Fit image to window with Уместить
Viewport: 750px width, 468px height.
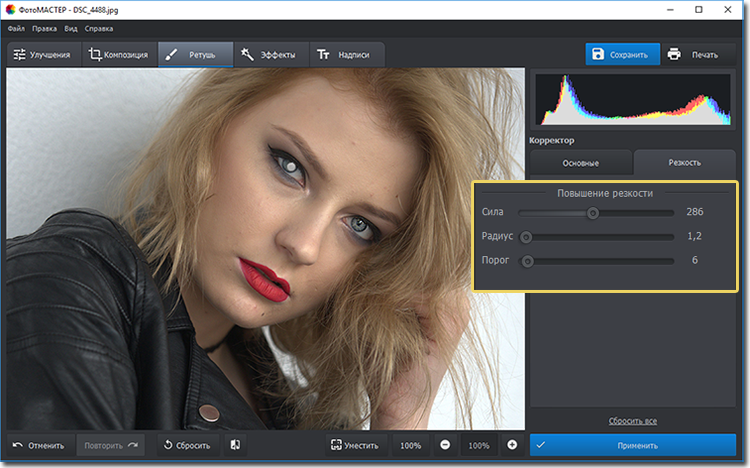tap(355, 445)
